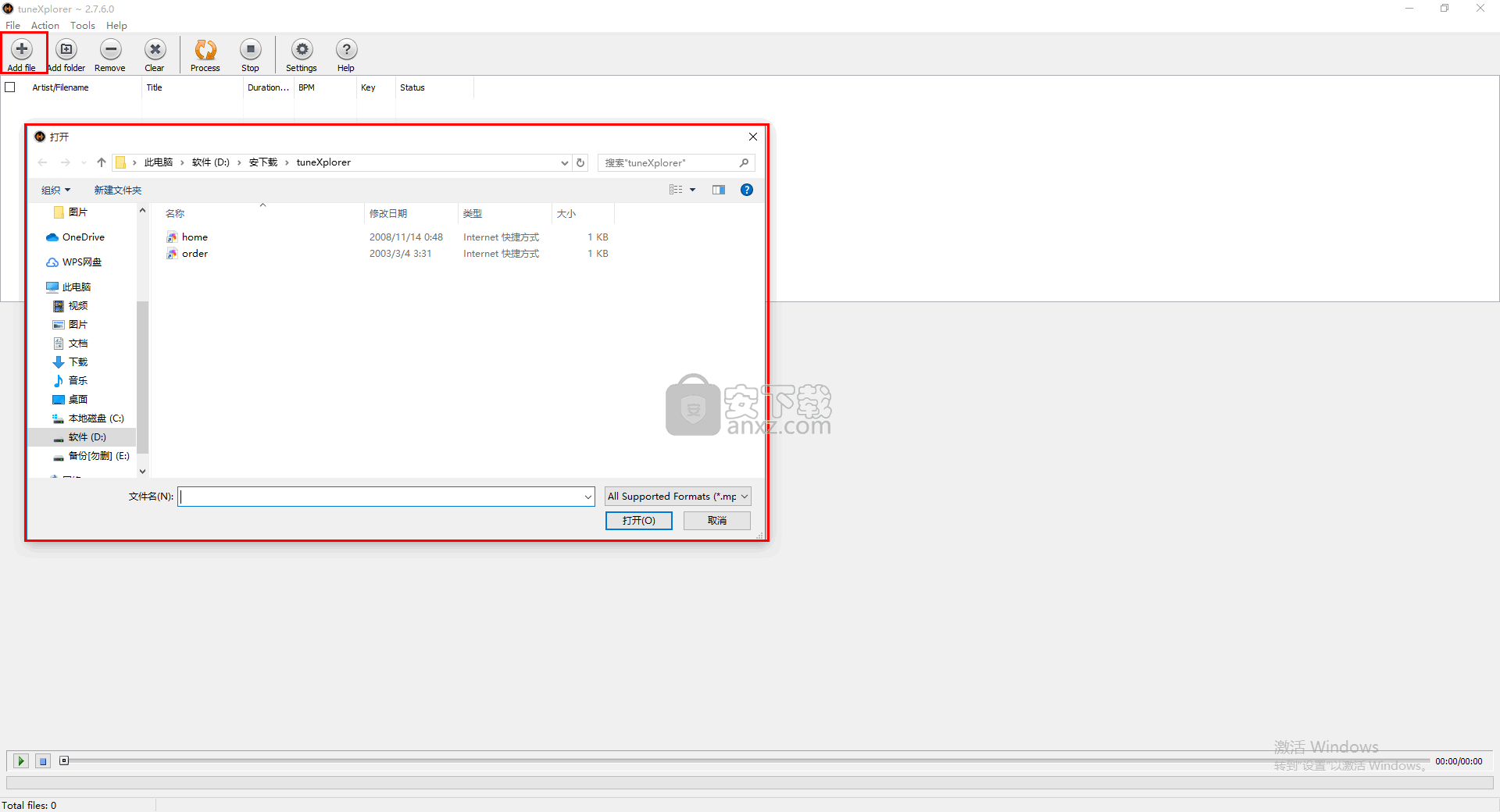Select the home shortcut file
Viewport: 1500px width, 812px height.
pos(195,237)
